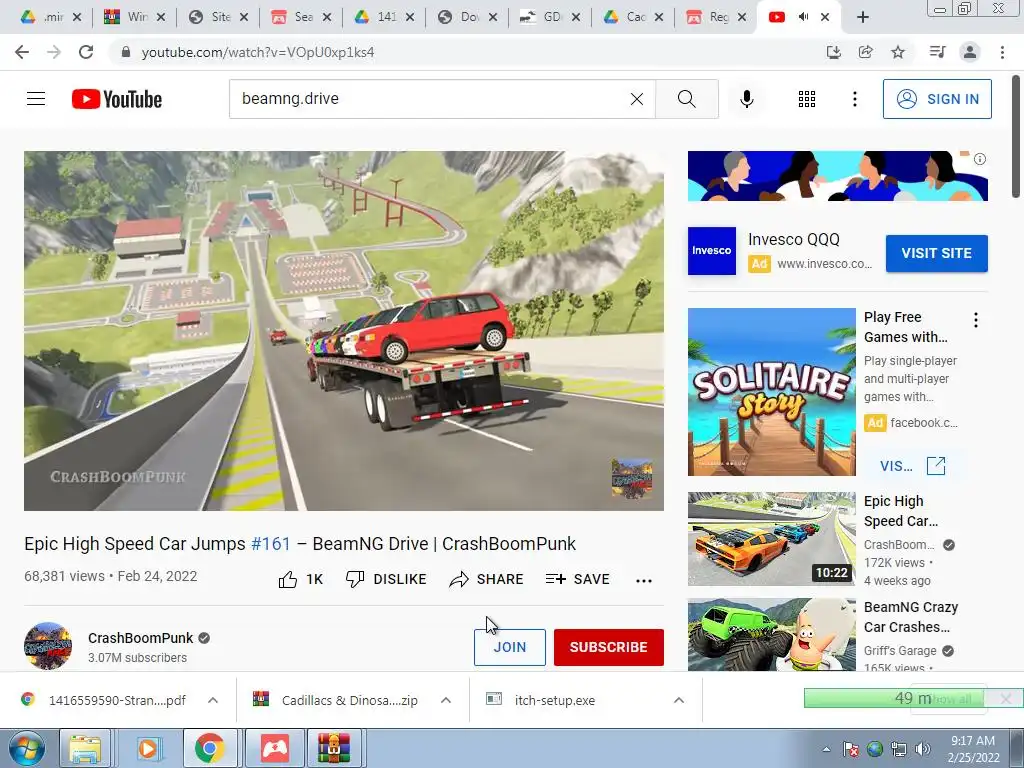Go back with browser back arrow

pyautogui.click(x=22, y=52)
